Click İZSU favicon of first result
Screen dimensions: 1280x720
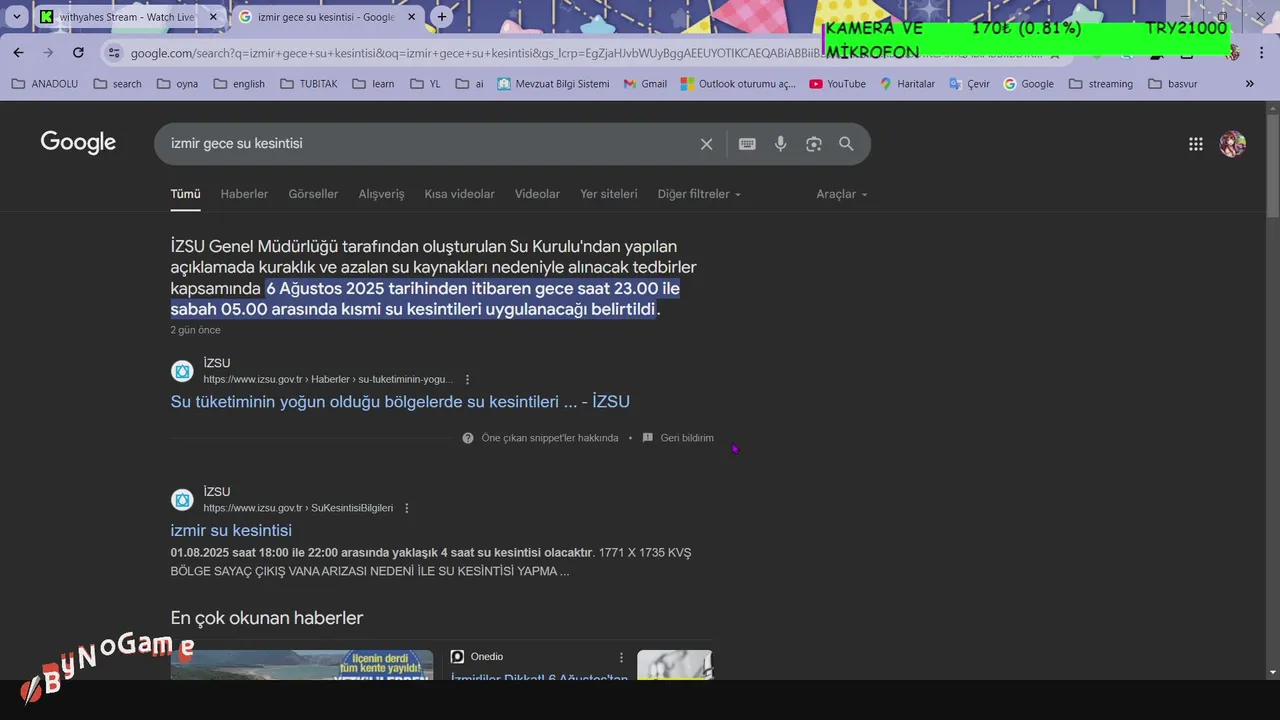[x=182, y=371]
